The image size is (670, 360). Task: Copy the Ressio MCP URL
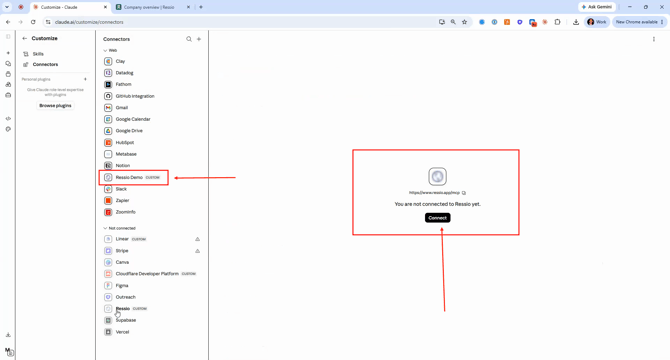click(x=464, y=193)
